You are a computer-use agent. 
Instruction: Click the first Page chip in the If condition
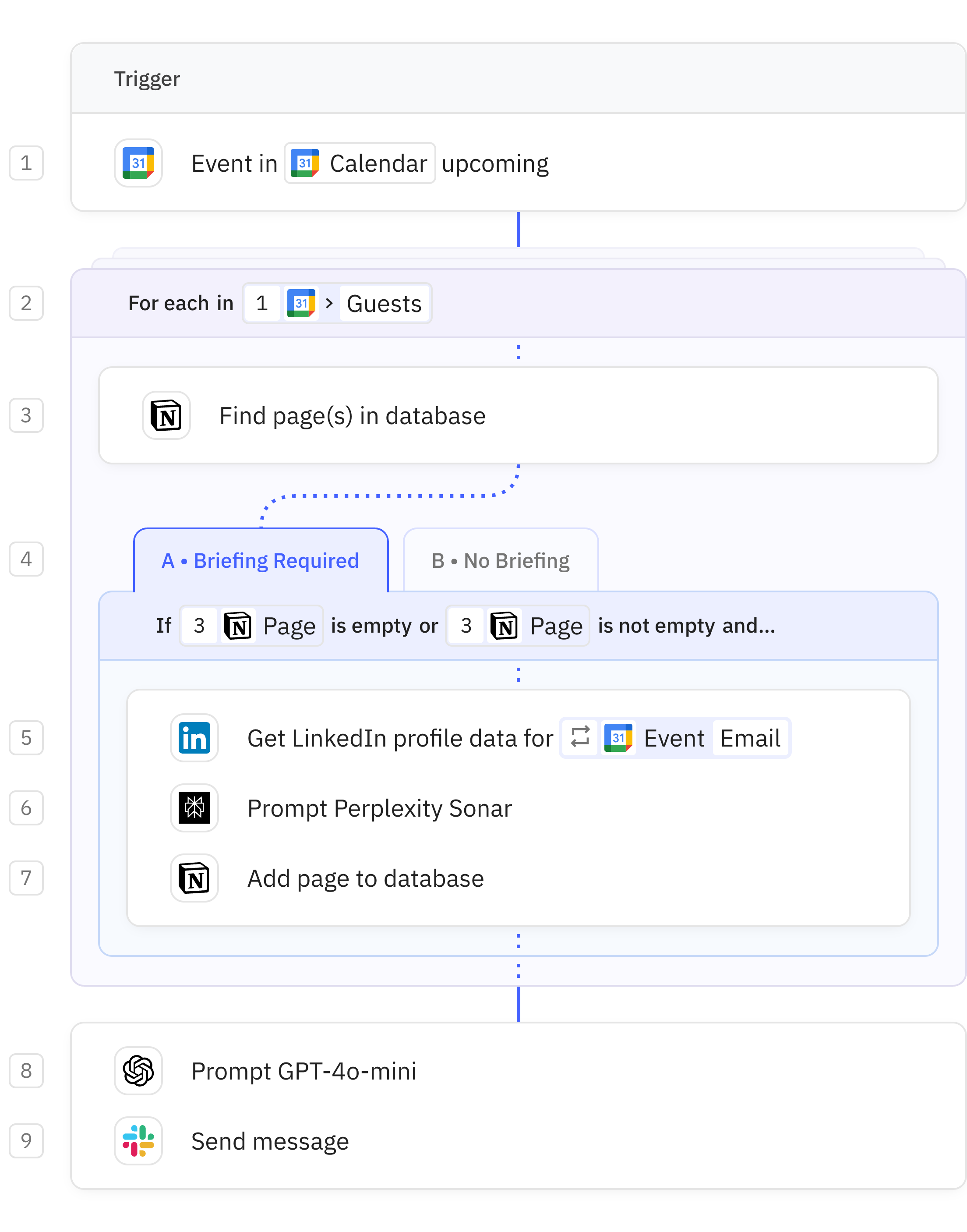[251, 625]
